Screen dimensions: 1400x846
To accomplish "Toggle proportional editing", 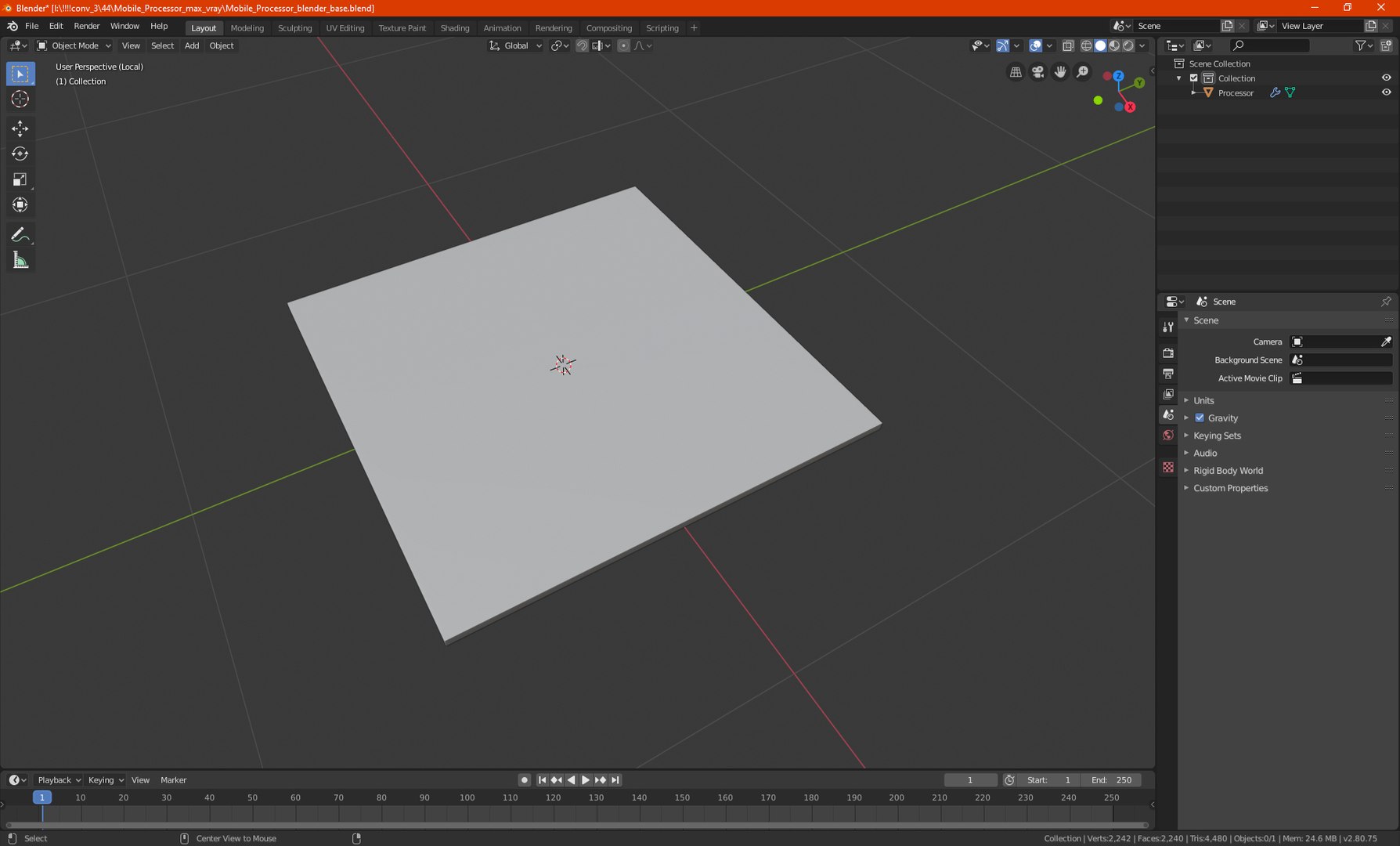I will pos(623,45).
